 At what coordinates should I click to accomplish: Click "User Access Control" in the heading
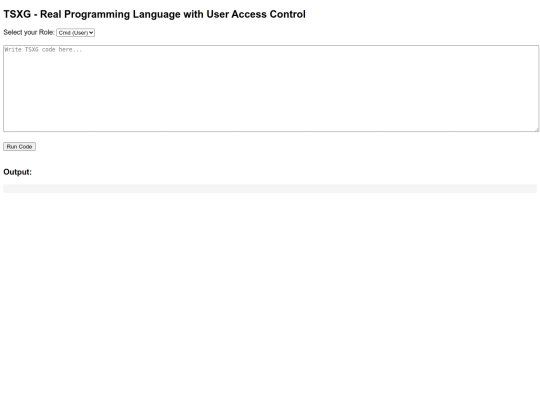[x=256, y=14]
